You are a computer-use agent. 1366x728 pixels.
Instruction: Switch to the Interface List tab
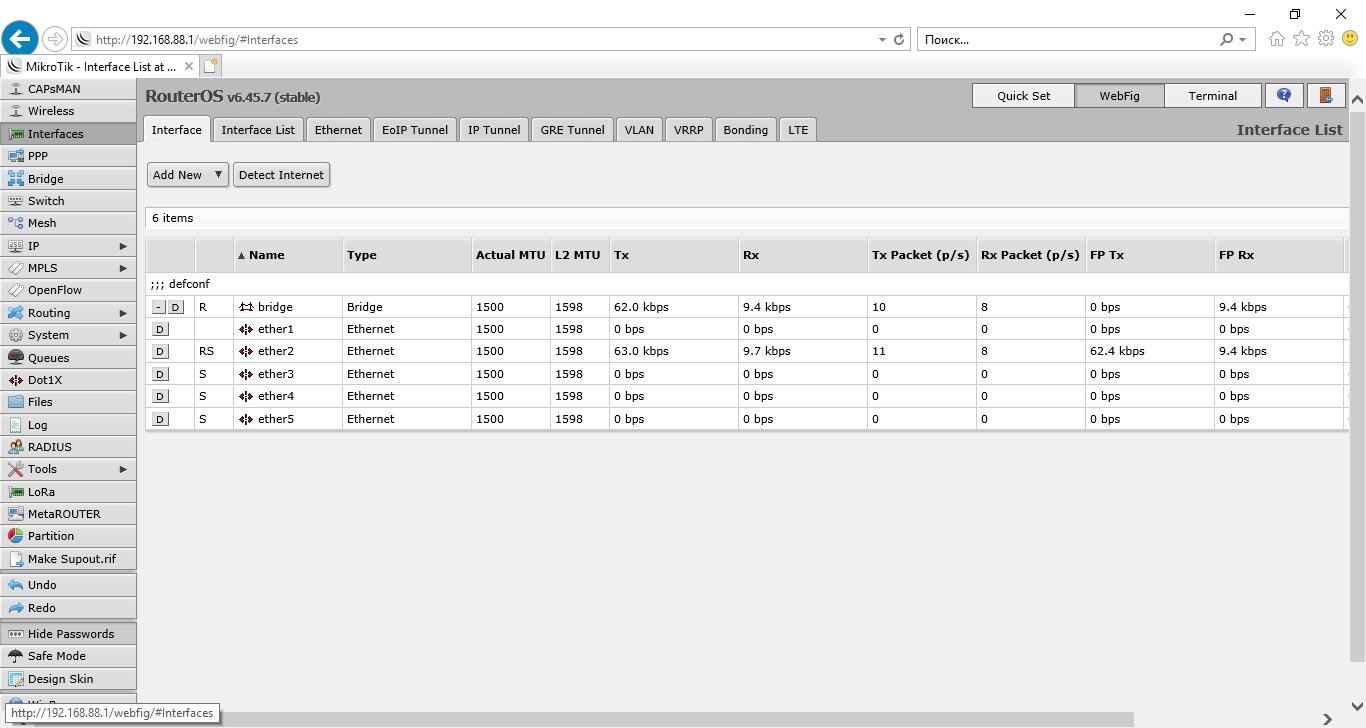point(258,130)
